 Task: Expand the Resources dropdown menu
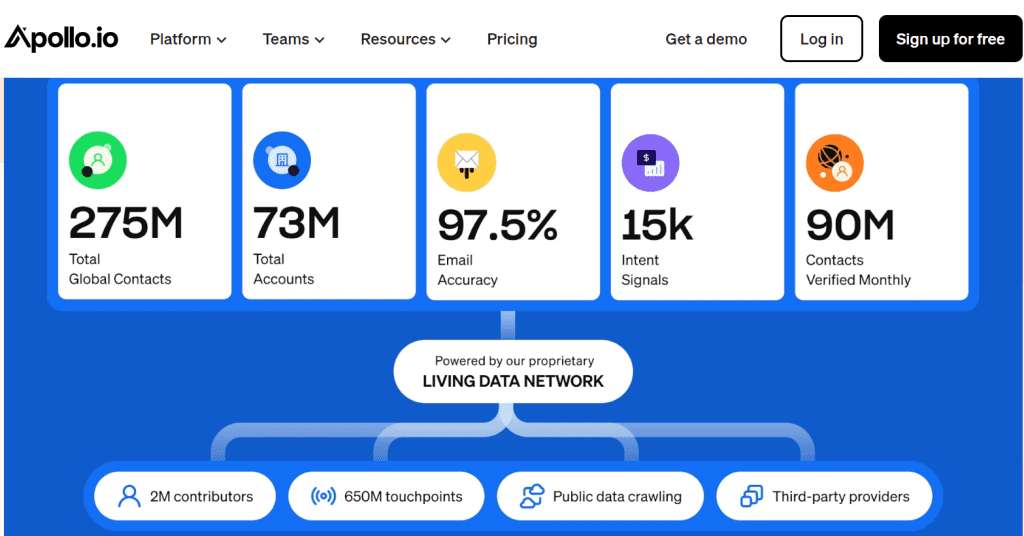[405, 39]
